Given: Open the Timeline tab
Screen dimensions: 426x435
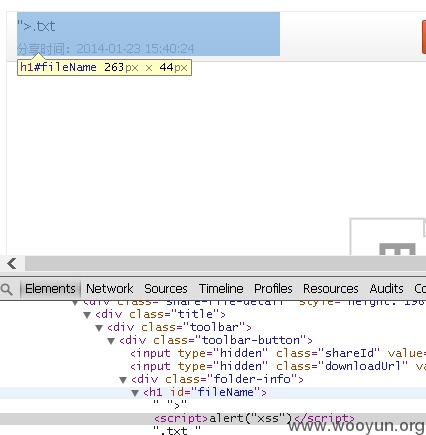Looking at the screenshot, I should pos(221,289).
